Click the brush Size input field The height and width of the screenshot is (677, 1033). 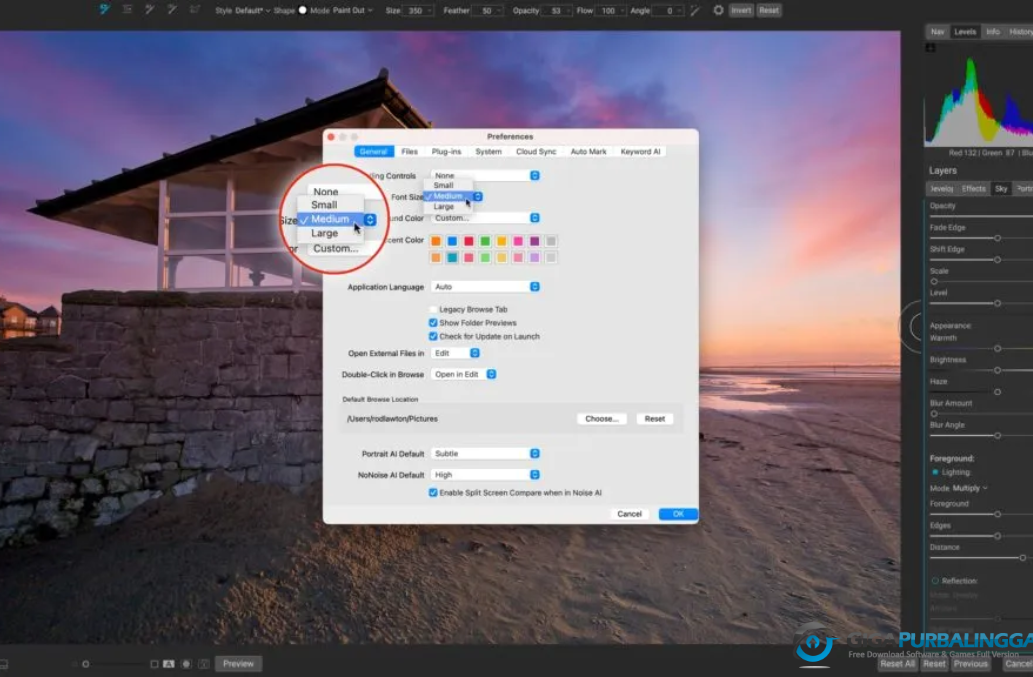pos(419,11)
